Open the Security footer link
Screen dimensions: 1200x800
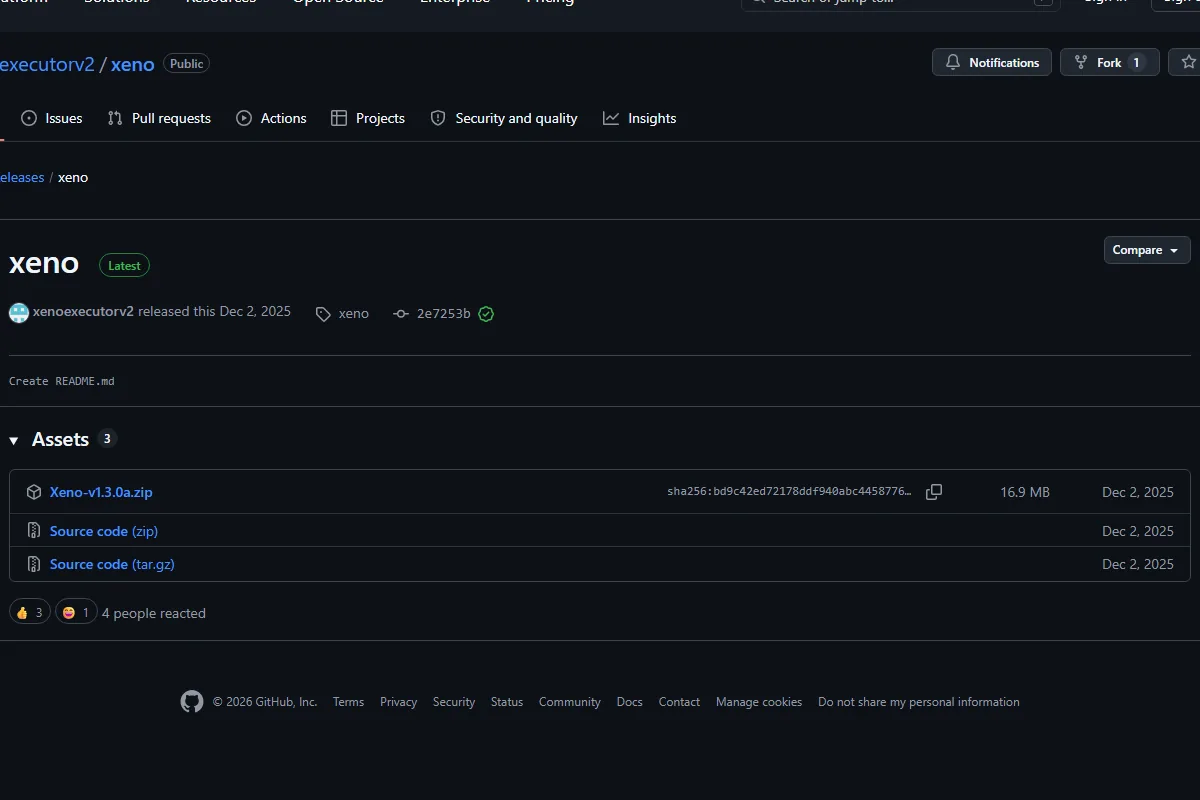coord(454,702)
